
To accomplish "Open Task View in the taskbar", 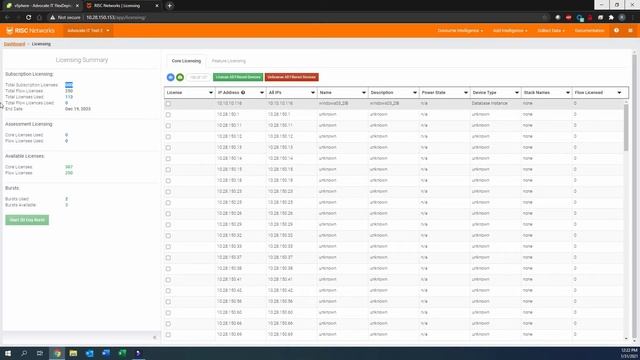I will (40, 353).
